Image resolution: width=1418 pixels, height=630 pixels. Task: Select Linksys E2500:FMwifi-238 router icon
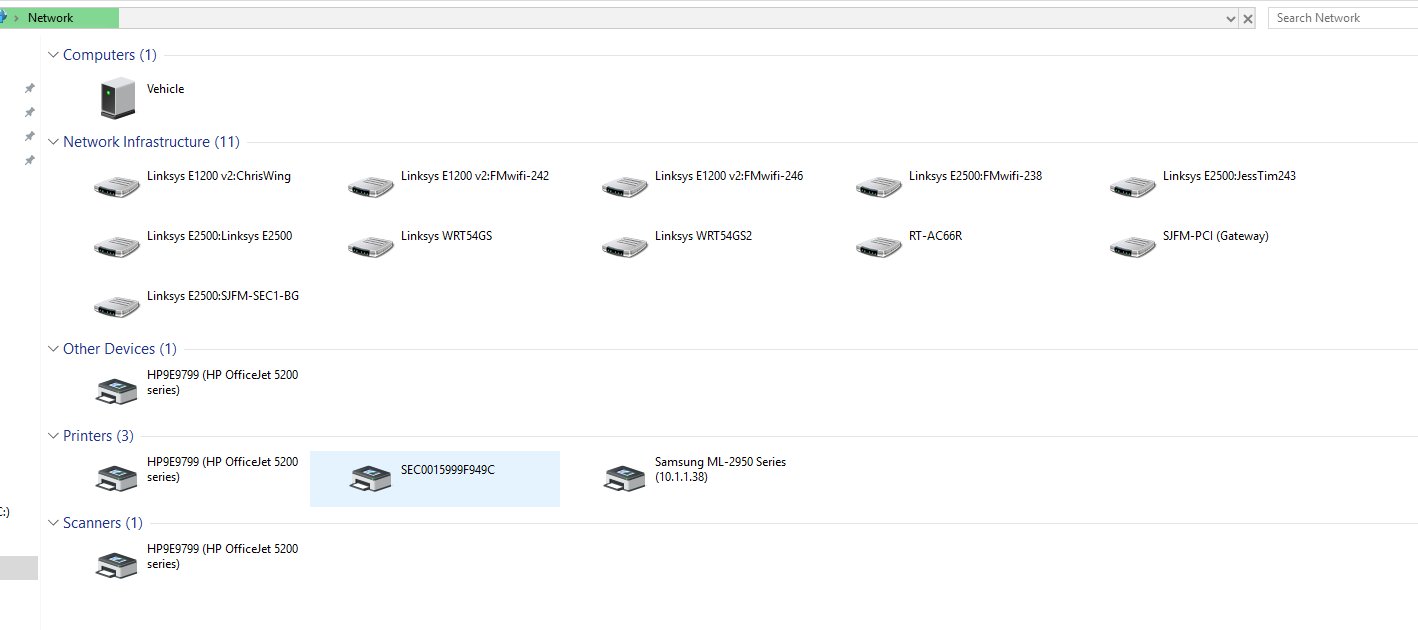[879, 186]
